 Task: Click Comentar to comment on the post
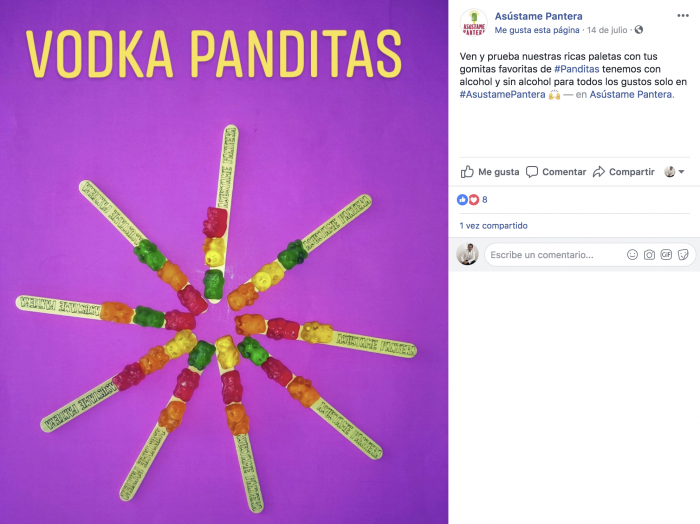[x=556, y=172]
